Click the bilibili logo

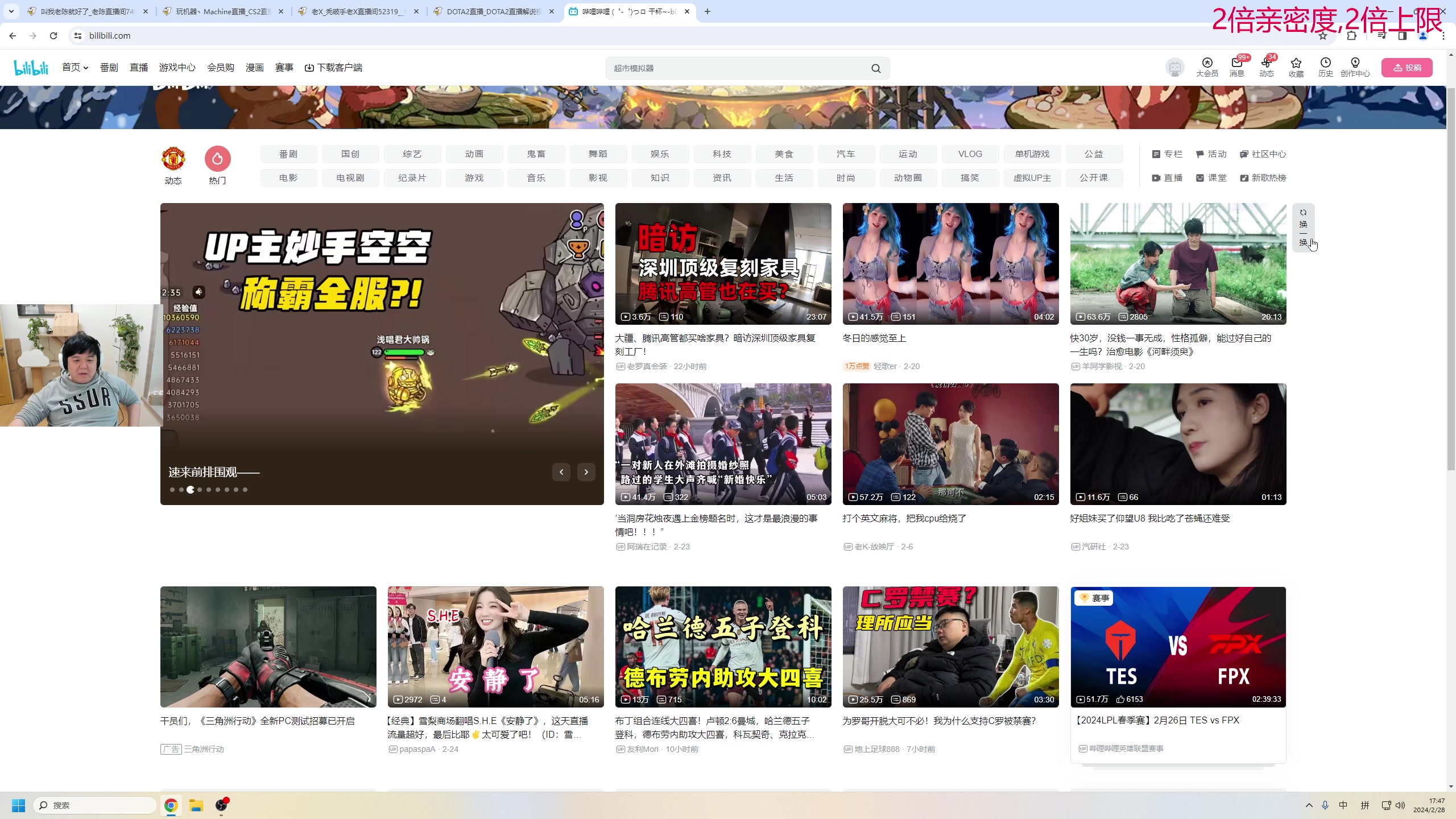(31, 68)
